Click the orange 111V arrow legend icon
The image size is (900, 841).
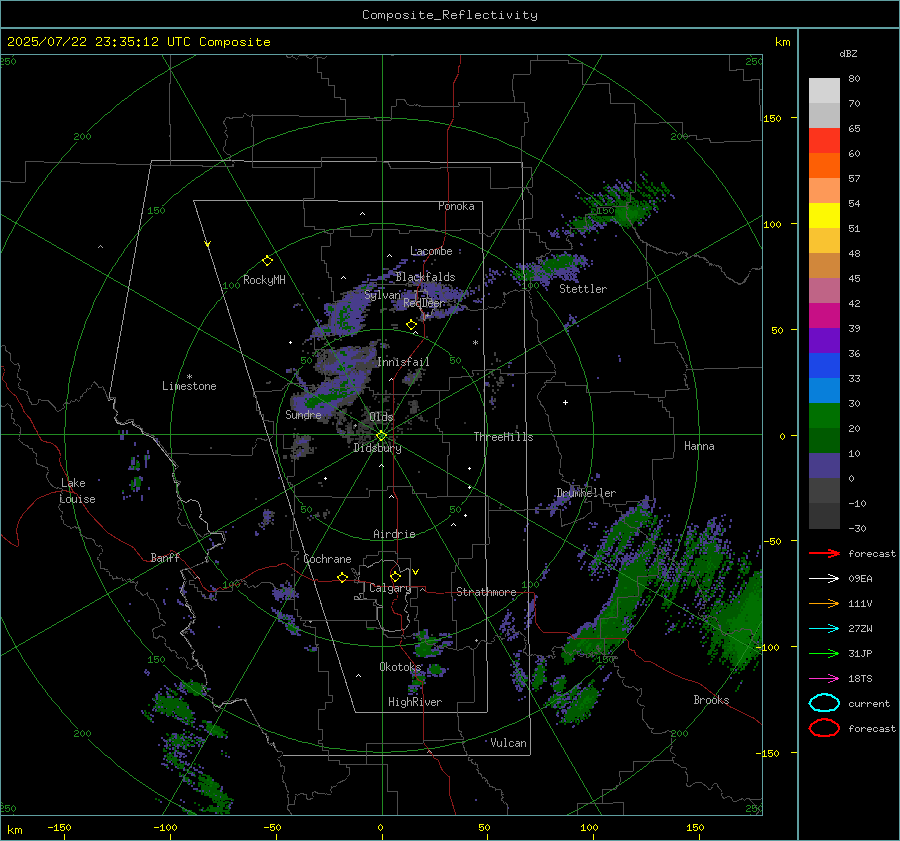824,603
